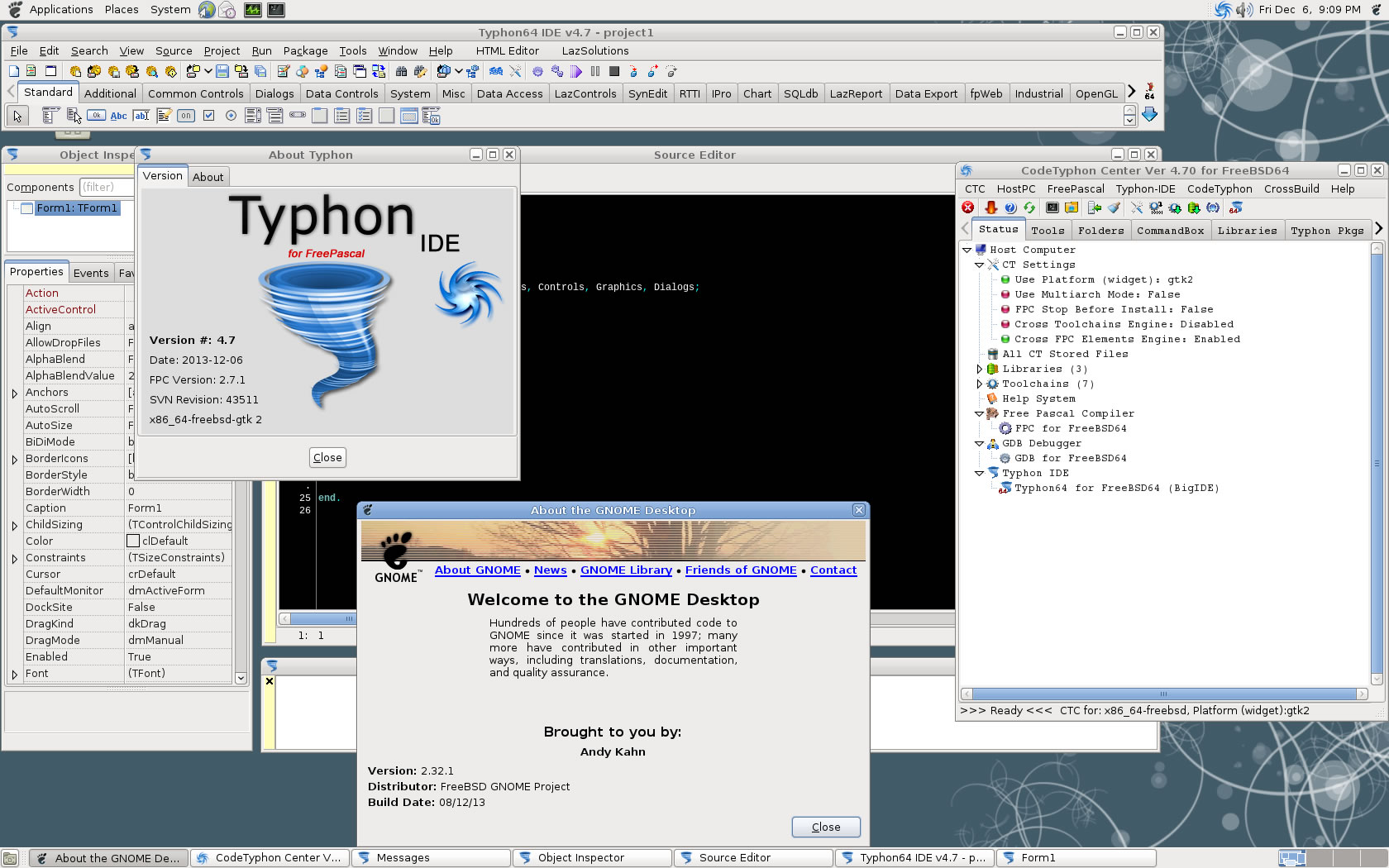Follow the About GNOME link

[x=478, y=570]
